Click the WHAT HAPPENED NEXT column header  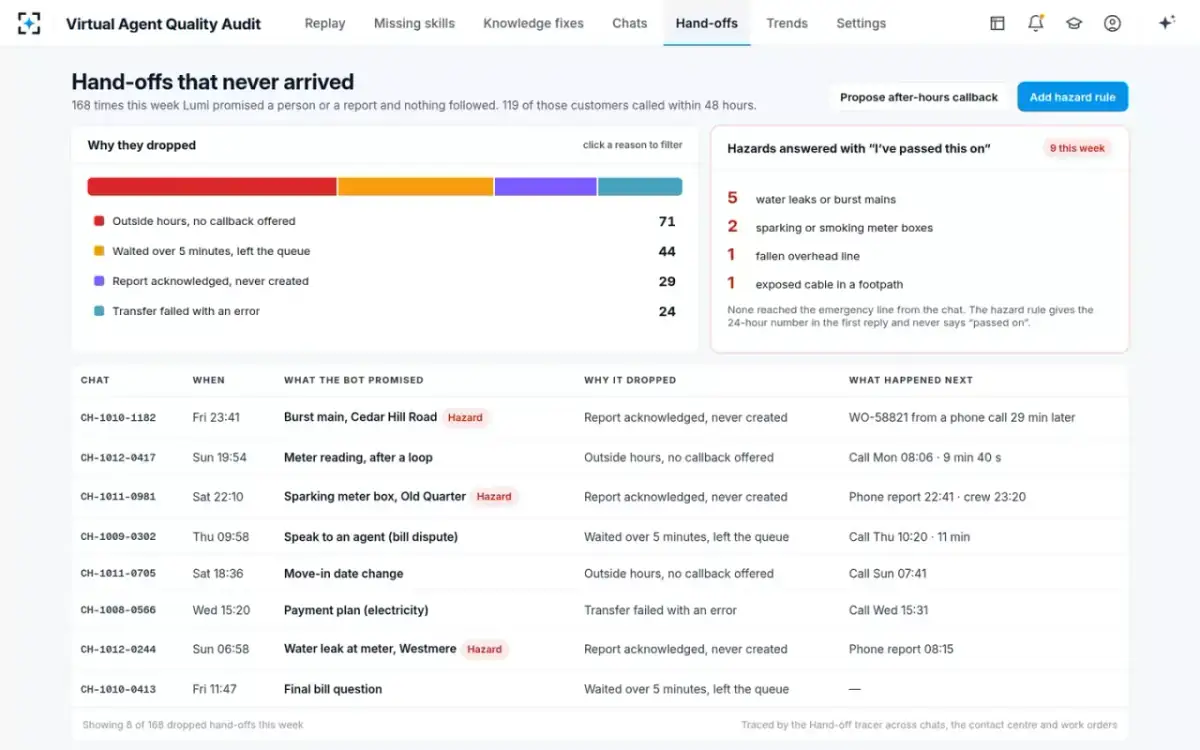click(x=911, y=380)
